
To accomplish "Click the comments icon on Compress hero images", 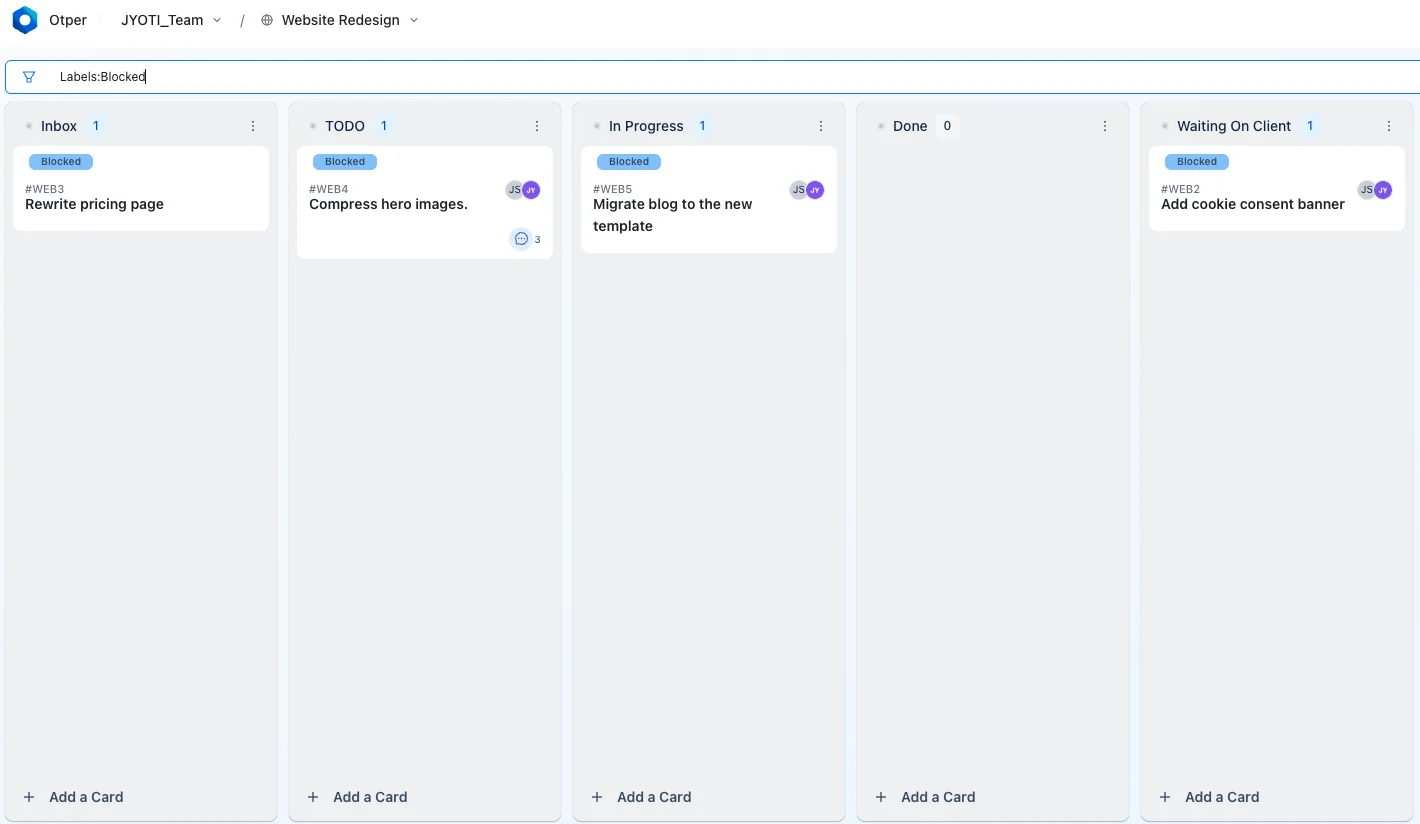I will click(521, 239).
